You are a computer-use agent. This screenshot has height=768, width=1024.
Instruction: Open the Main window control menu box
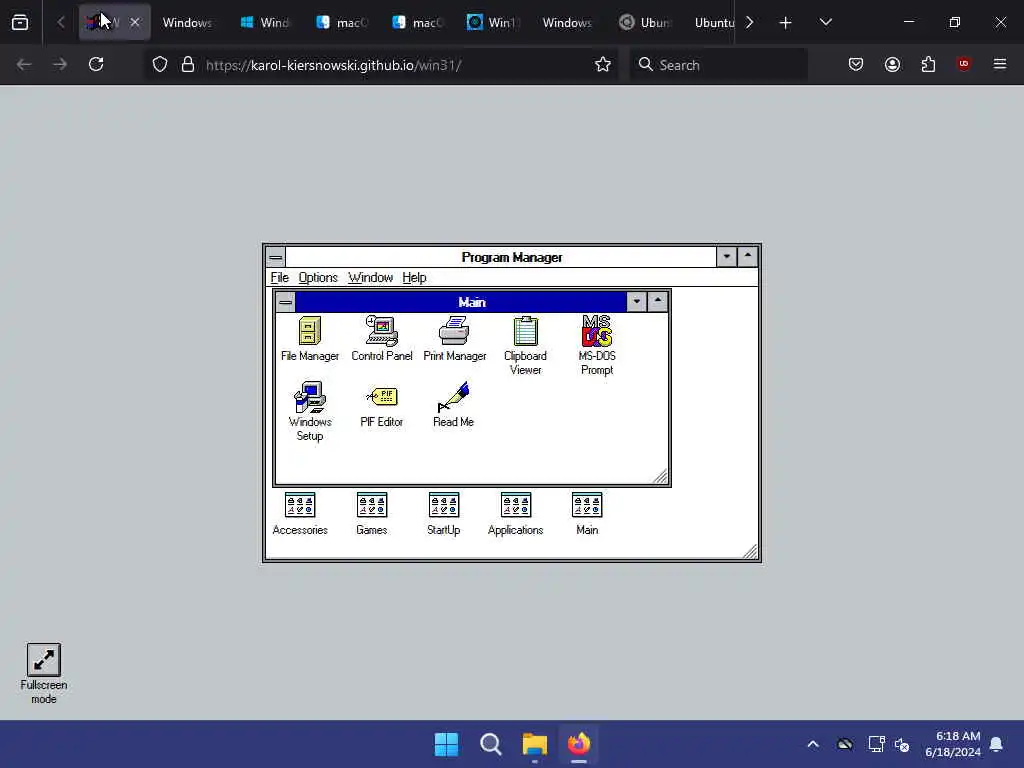[x=285, y=302]
